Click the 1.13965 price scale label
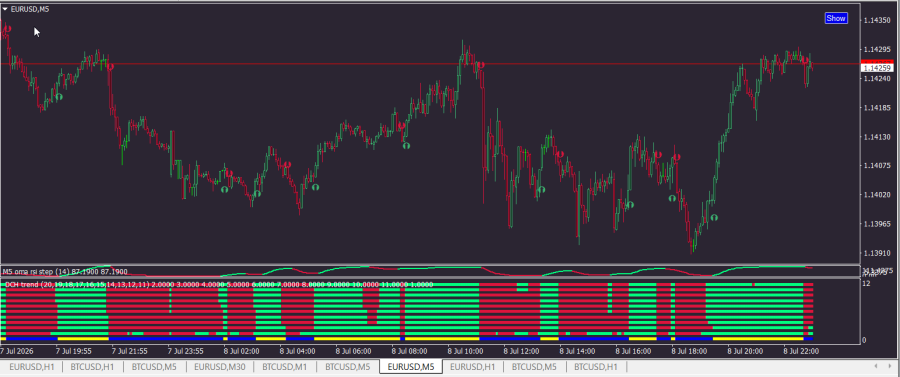900x377 pixels. tap(876, 224)
